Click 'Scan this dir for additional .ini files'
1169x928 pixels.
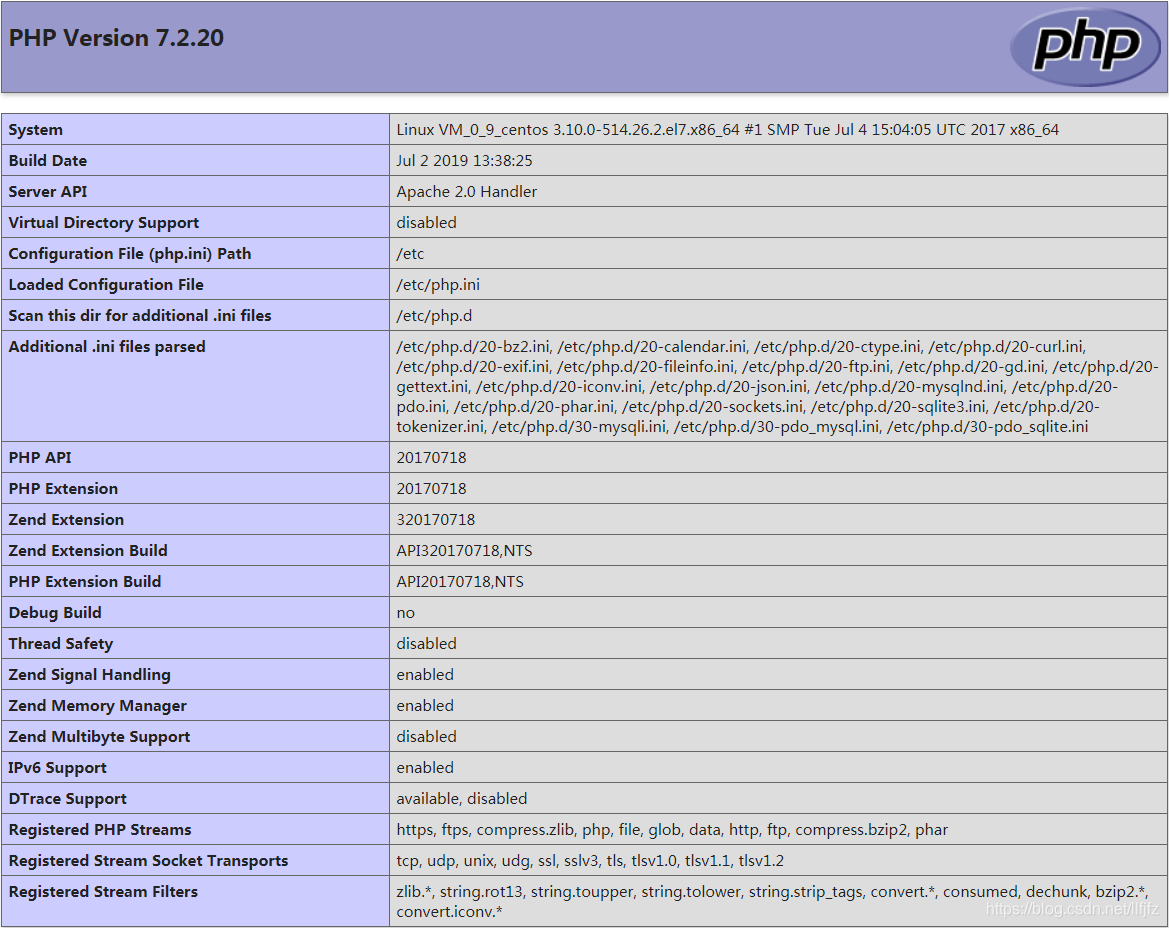pos(140,315)
